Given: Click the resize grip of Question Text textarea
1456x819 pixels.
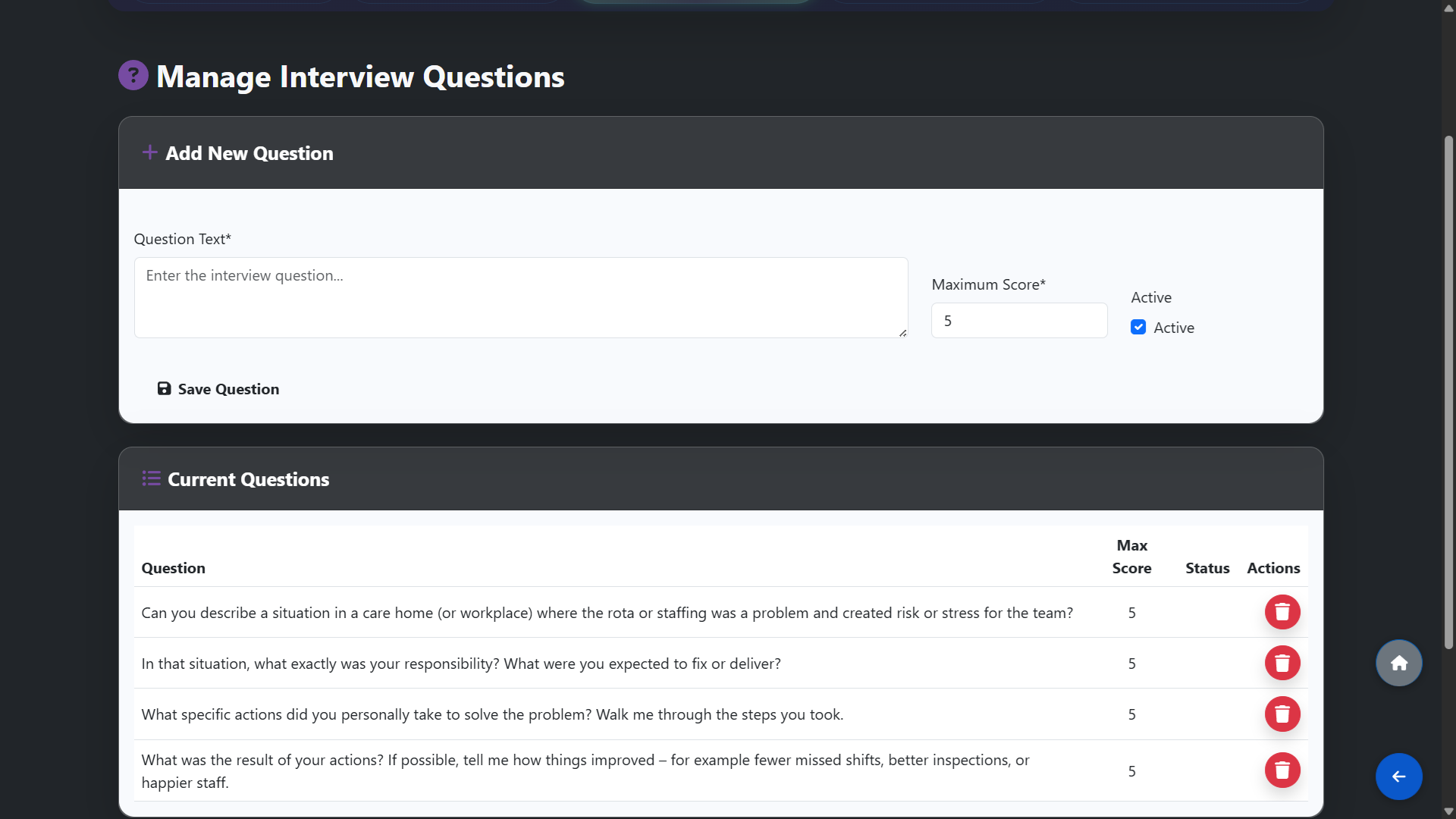Looking at the screenshot, I should [902, 332].
